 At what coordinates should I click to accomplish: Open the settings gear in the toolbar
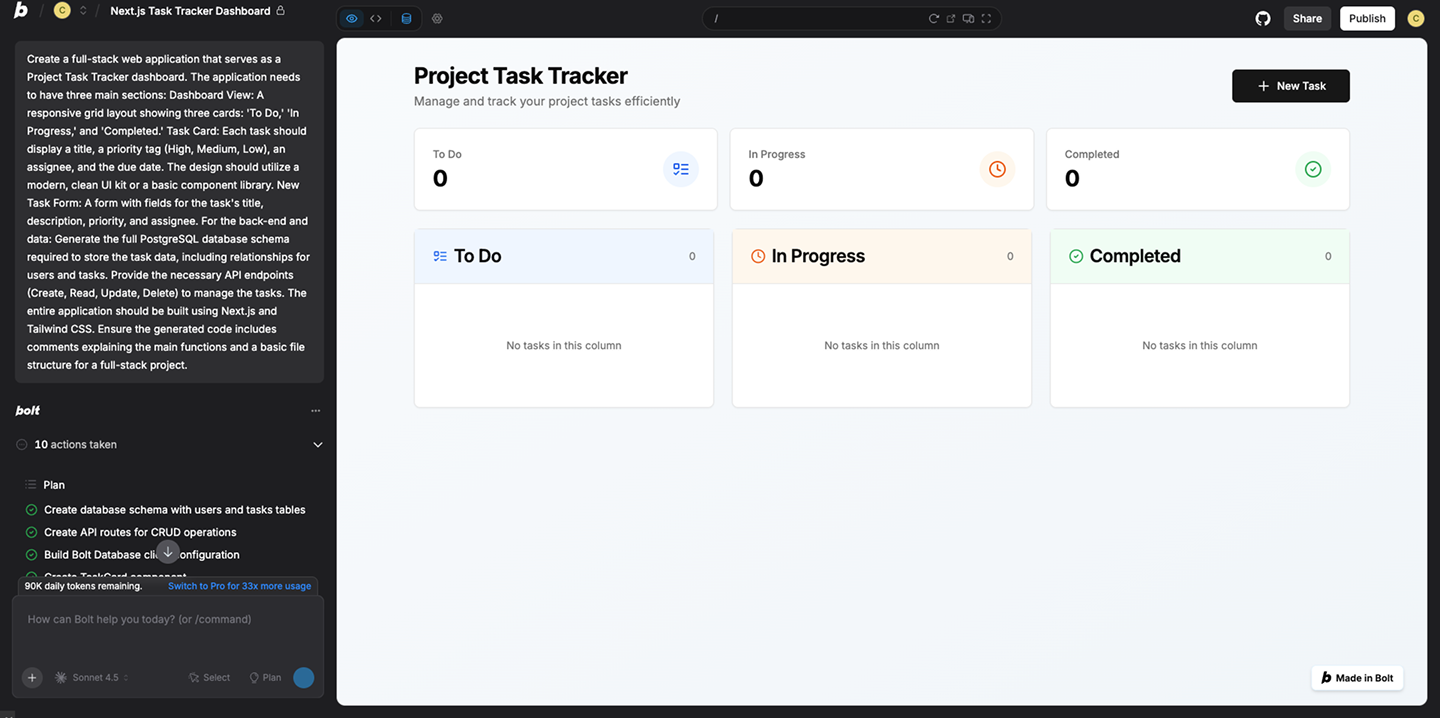437,18
